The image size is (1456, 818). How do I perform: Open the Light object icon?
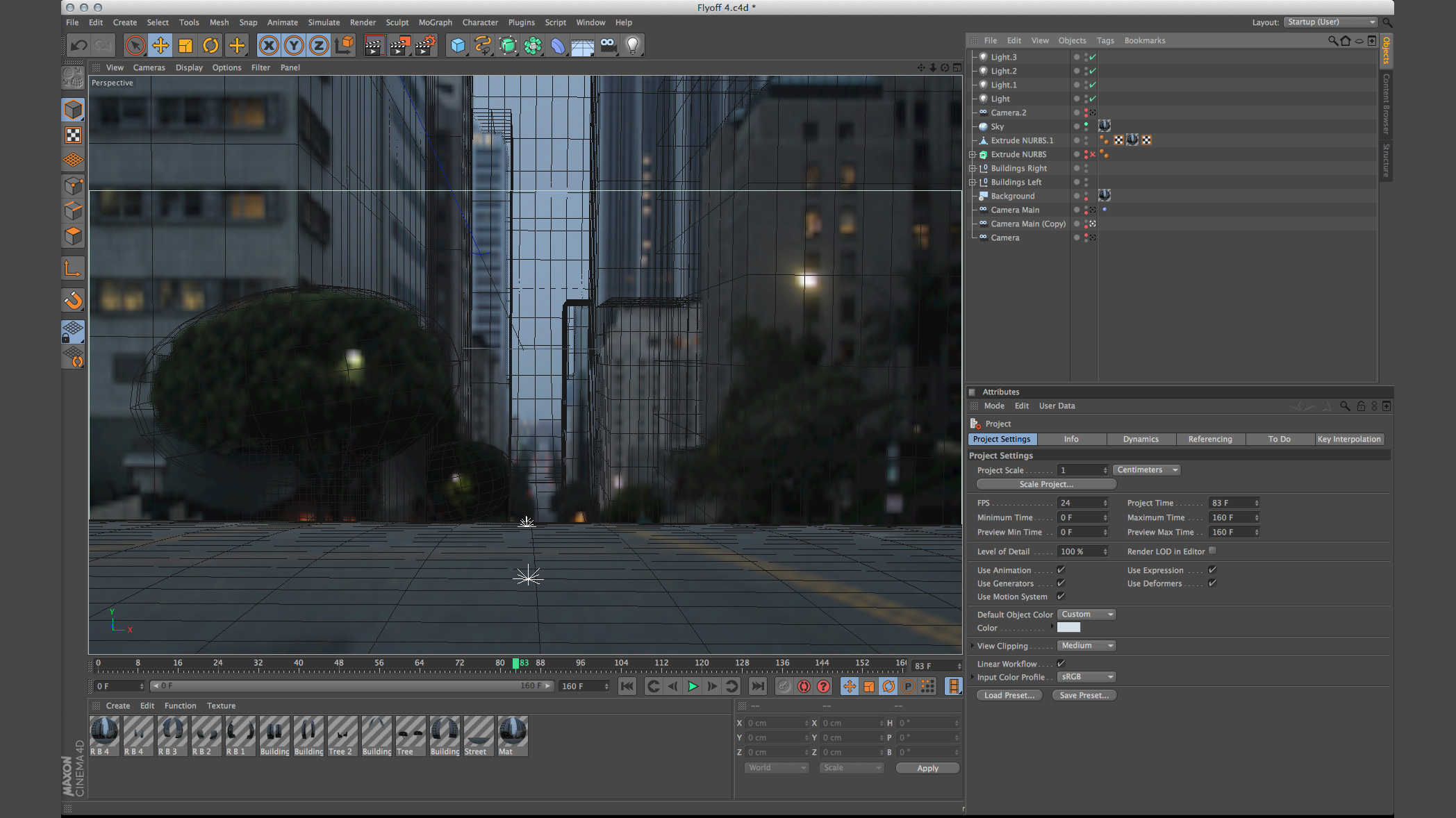[x=632, y=46]
